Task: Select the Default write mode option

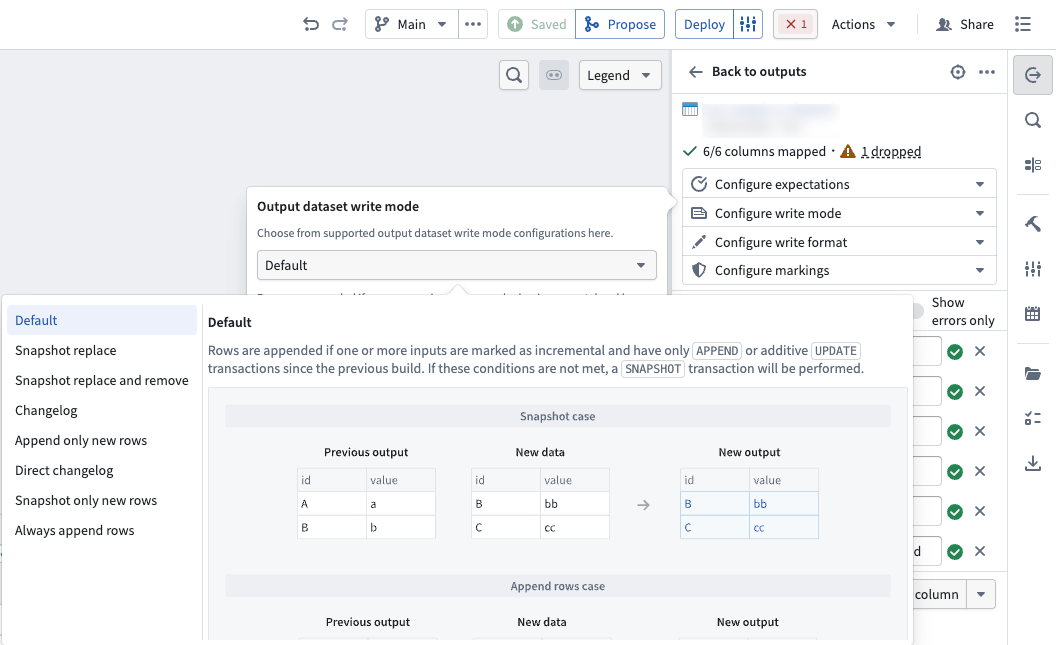Action: (x=102, y=320)
